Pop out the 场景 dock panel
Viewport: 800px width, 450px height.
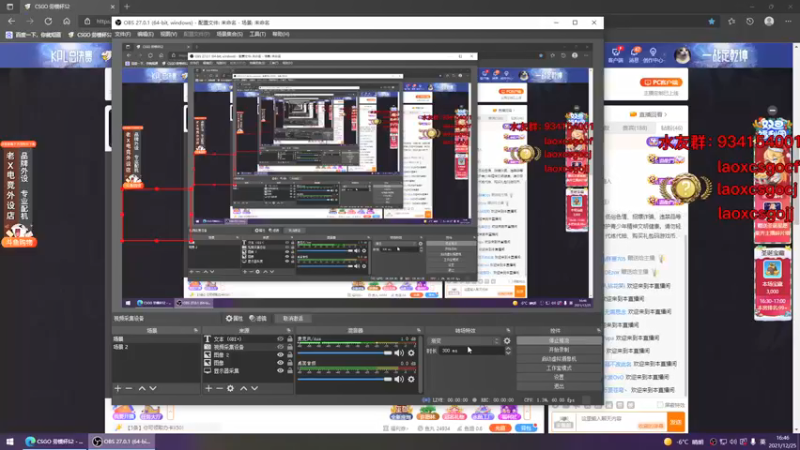tap(196, 331)
